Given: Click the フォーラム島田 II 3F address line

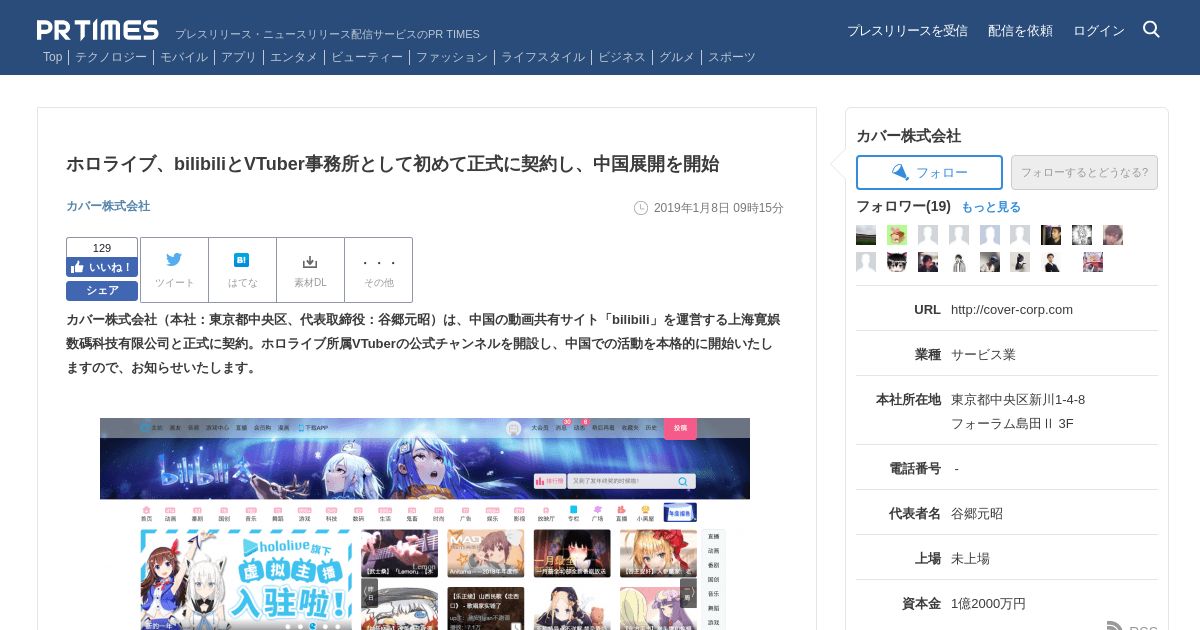Looking at the screenshot, I should pyautogui.click(x=1012, y=423).
